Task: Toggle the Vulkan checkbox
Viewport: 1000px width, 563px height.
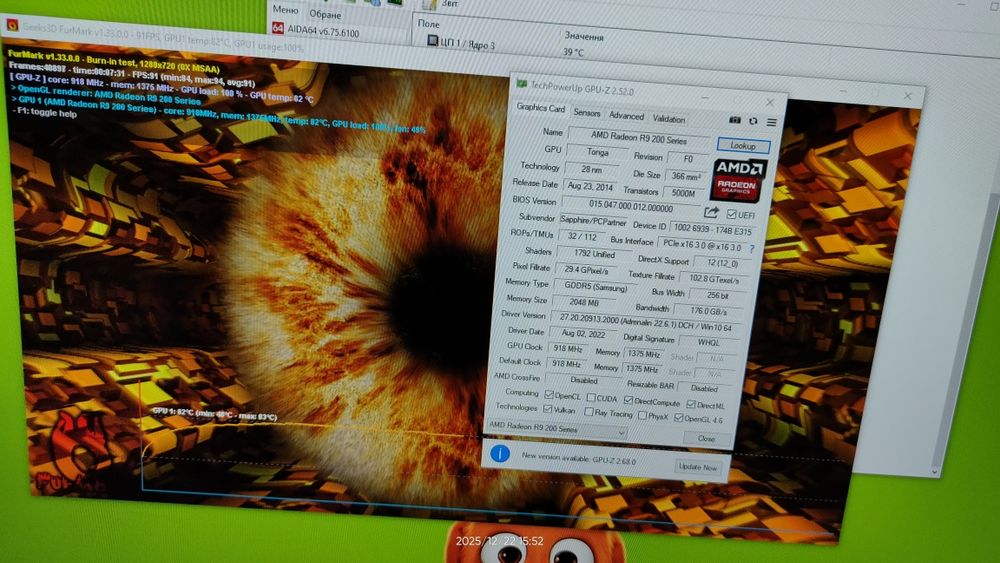Action: pyautogui.click(x=547, y=409)
